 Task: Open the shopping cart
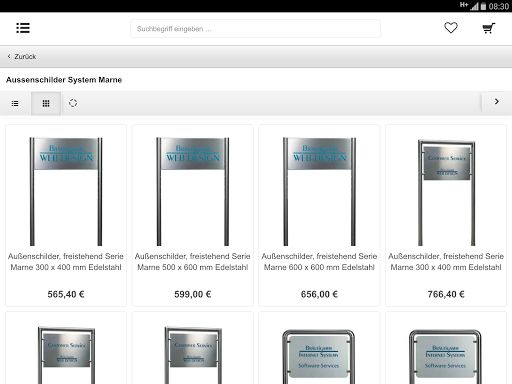489,28
